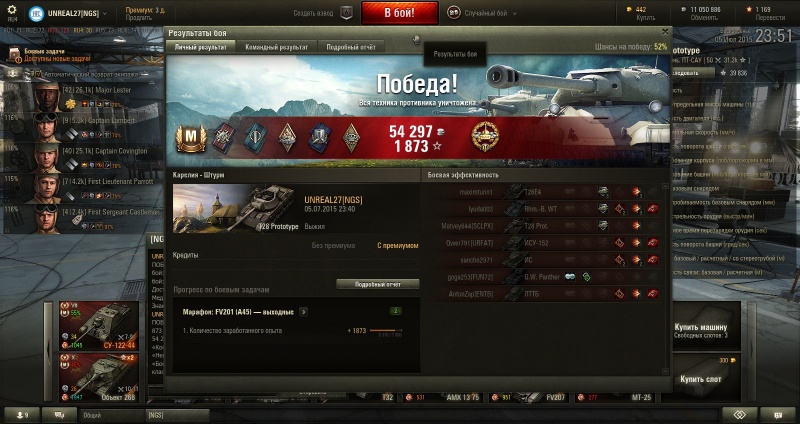Select the Без премиума earnings view
This screenshot has width=800, height=424.
click(x=333, y=246)
